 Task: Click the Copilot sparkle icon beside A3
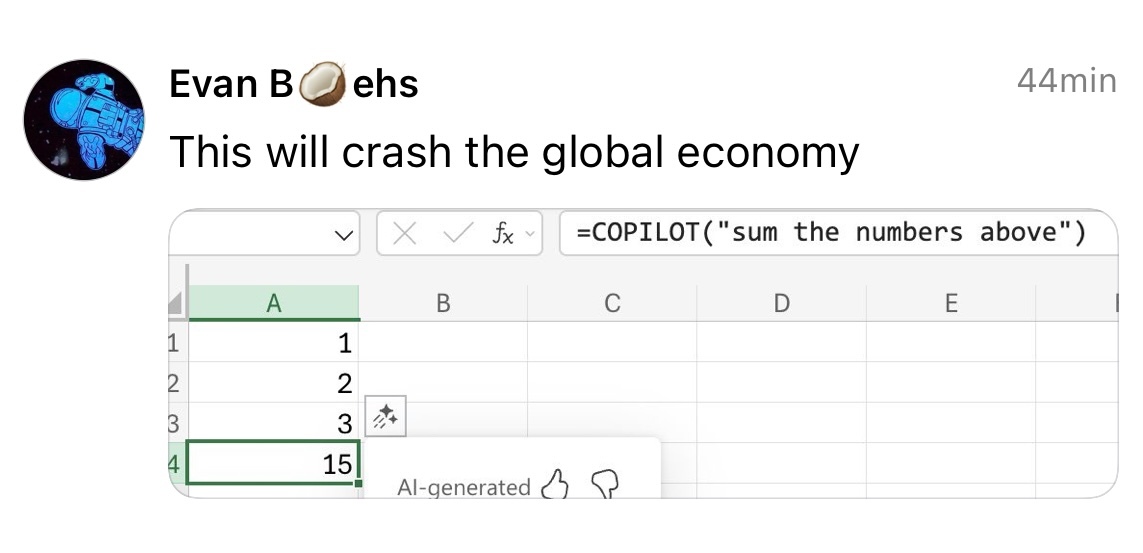[385, 418]
